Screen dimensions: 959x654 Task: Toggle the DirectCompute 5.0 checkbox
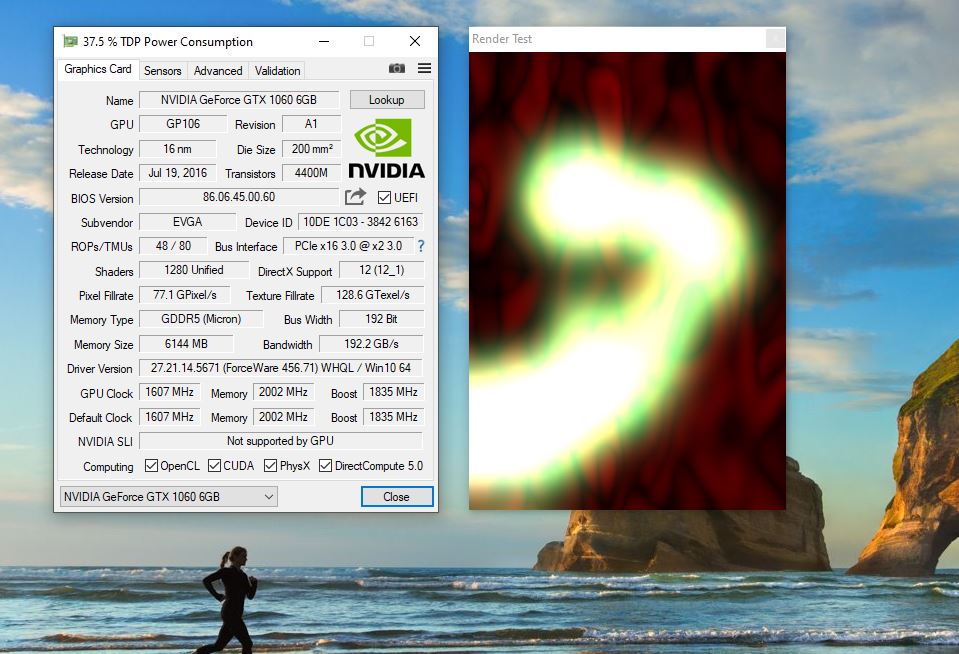click(x=325, y=466)
